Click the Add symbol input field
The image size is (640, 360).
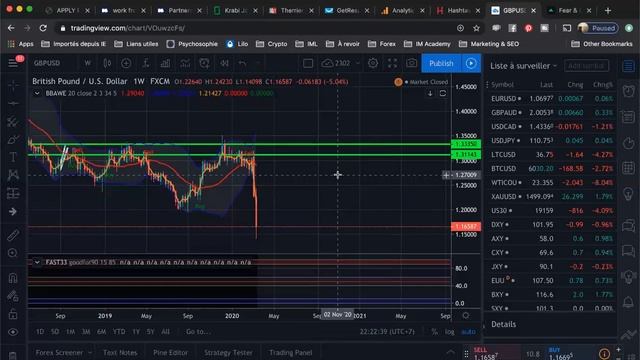(586, 65)
